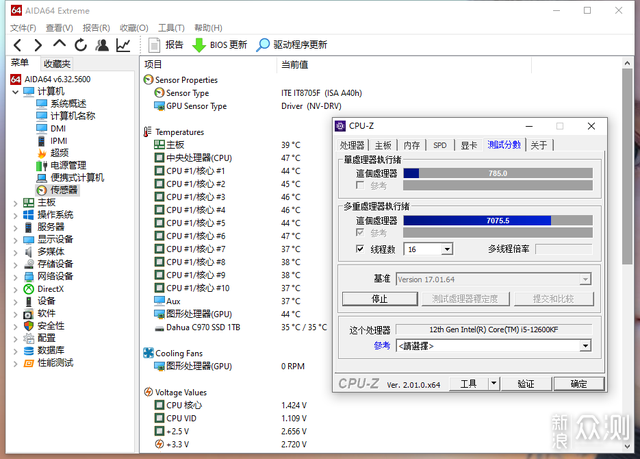Click the AIDA64 vertical scrollbar thumb
Screen dimensions: 640x459
627,166
